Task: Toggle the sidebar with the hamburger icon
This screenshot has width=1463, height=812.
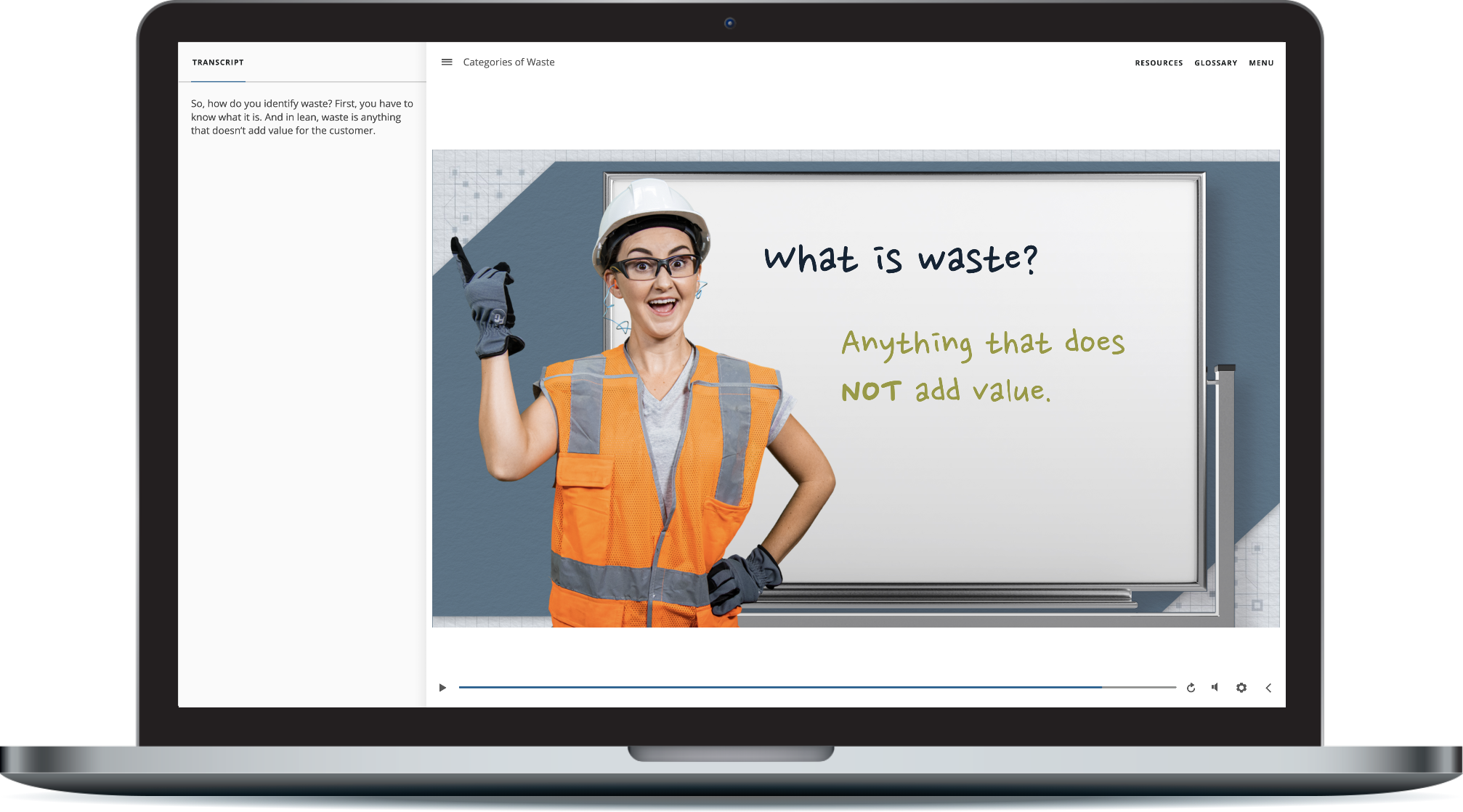Action: pyautogui.click(x=447, y=62)
